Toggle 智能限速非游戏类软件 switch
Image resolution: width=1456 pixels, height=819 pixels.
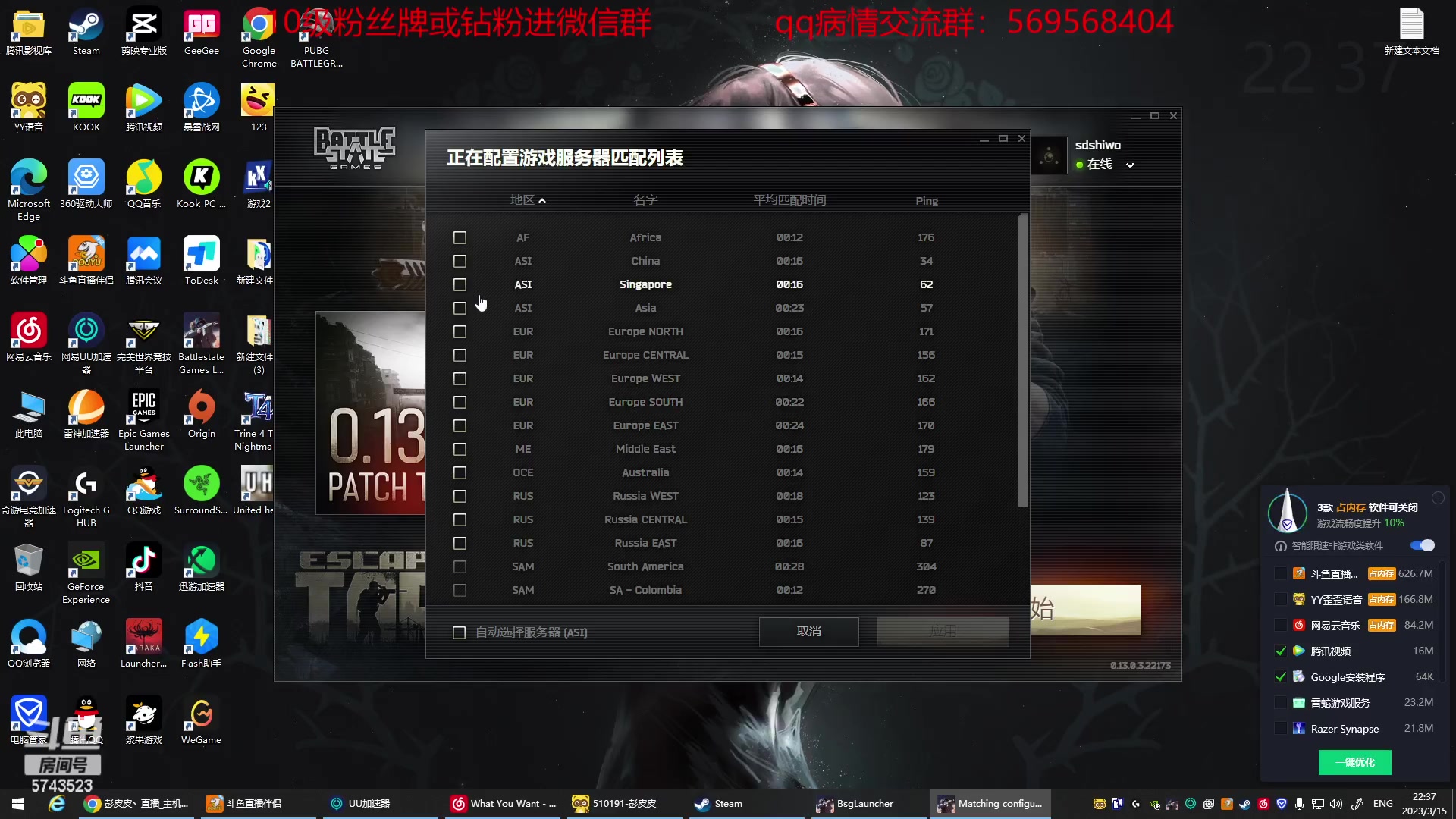tap(1422, 545)
